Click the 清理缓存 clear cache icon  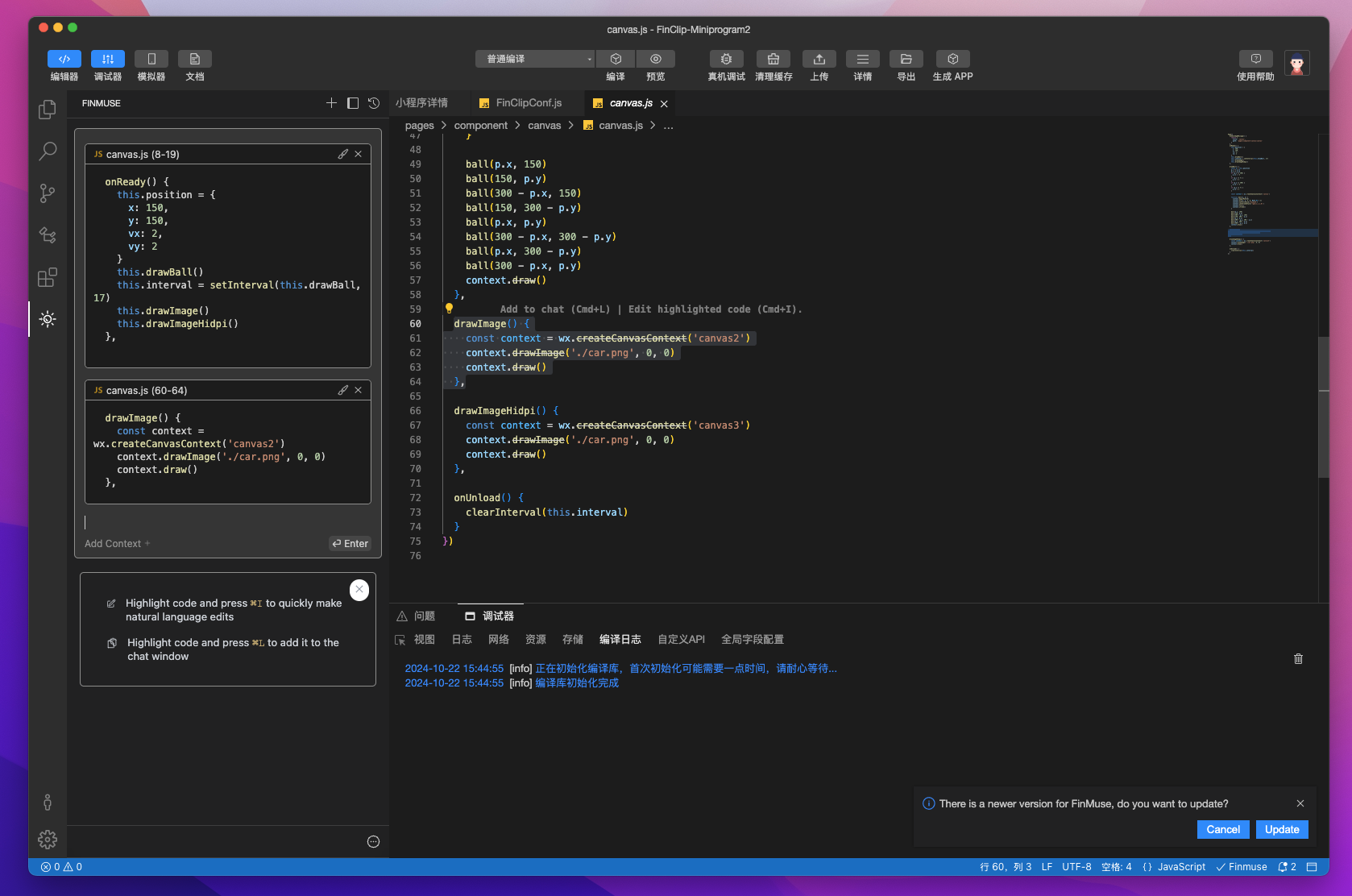773,59
